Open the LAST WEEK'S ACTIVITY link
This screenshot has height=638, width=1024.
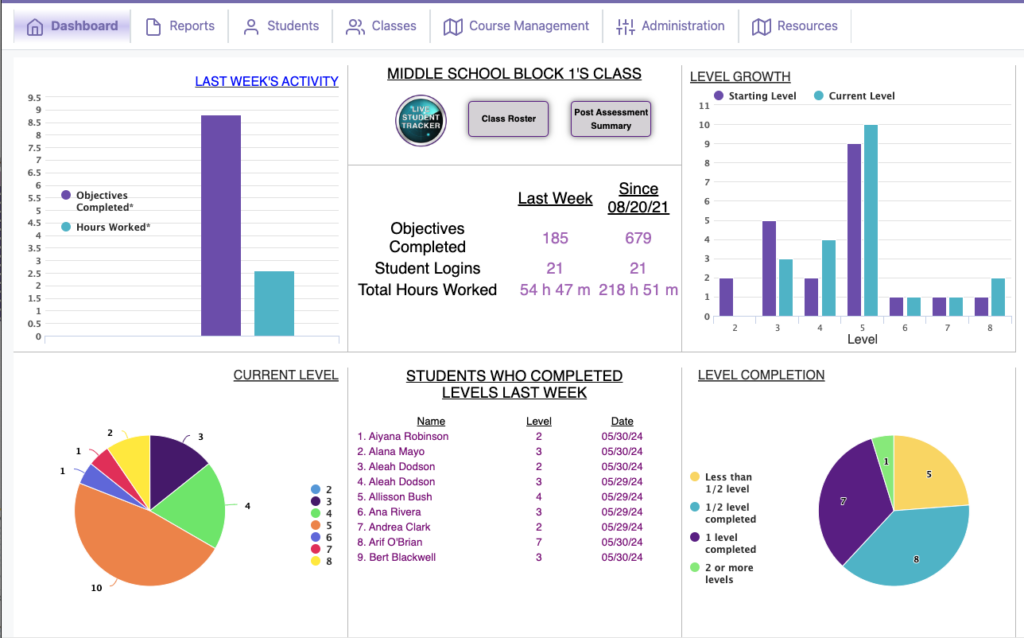tap(267, 80)
